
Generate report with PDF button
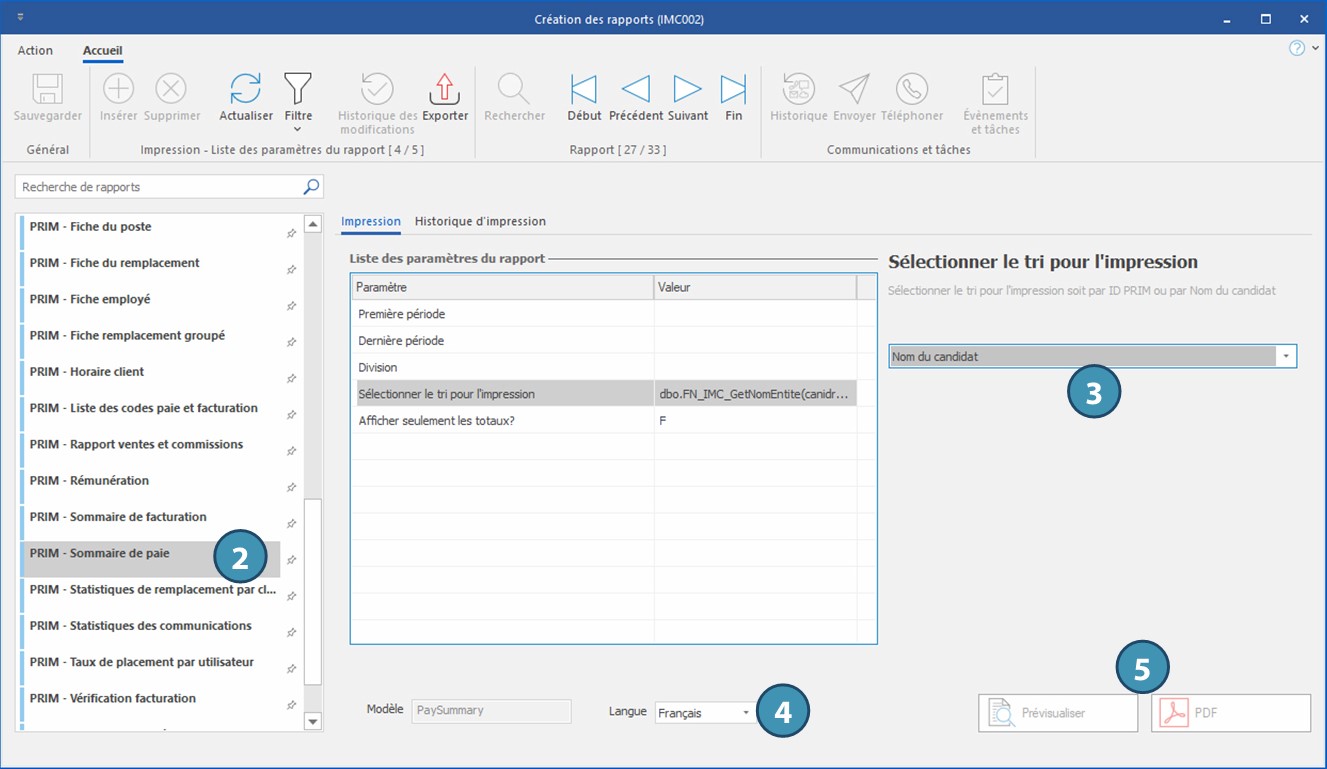pyautogui.click(x=1230, y=713)
